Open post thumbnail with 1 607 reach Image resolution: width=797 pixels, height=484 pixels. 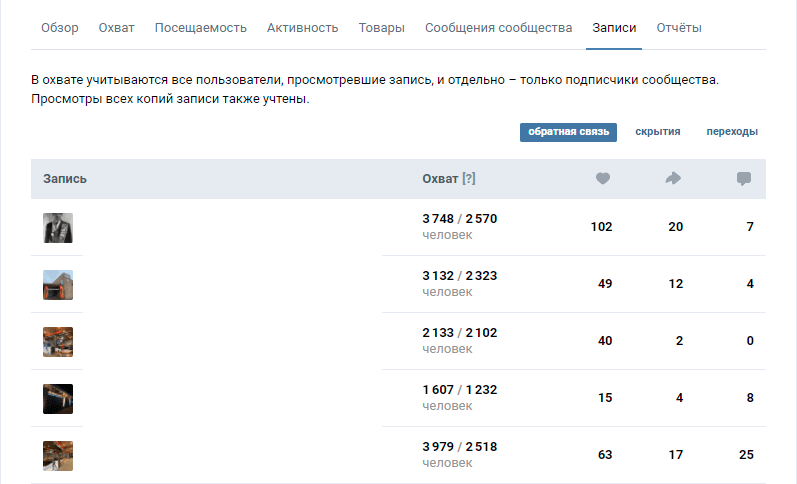coord(58,399)
